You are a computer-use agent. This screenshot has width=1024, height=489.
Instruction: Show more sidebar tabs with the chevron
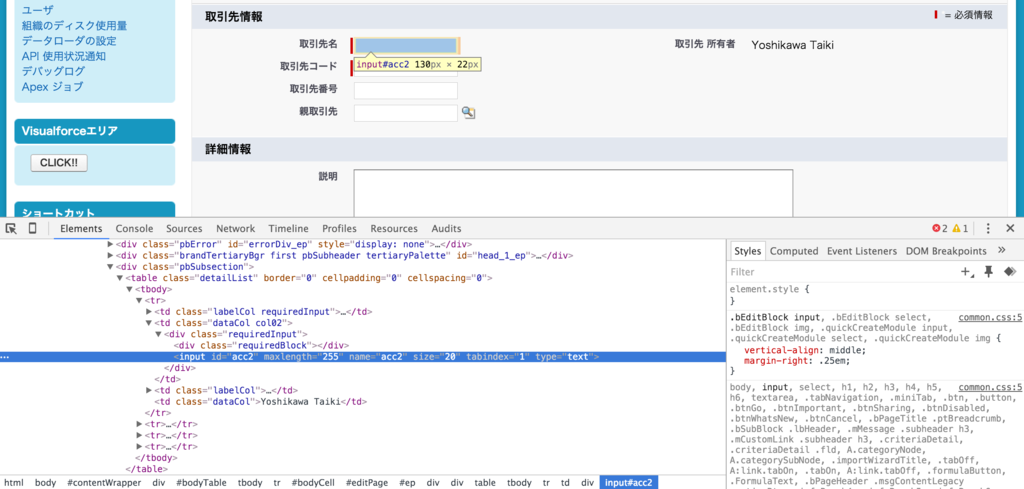pyautogui.click(x=1001, y=251)
